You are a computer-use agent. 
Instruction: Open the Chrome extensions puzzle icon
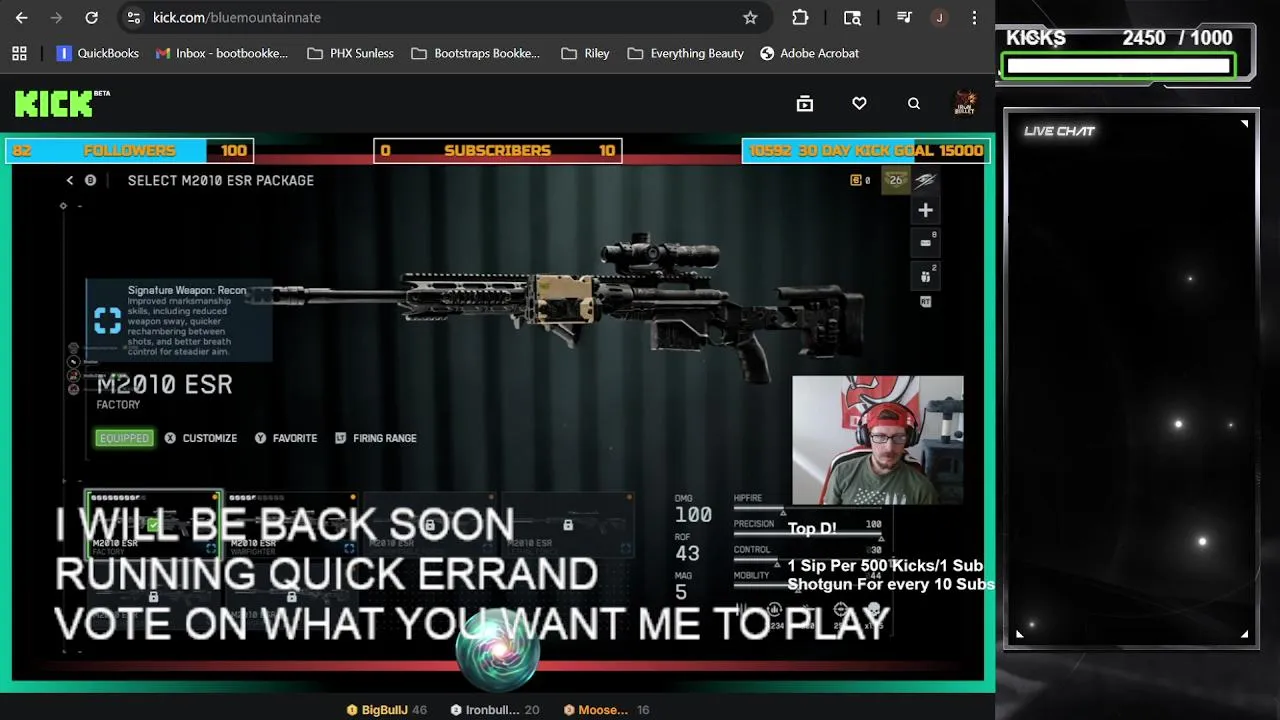point(800,17)
